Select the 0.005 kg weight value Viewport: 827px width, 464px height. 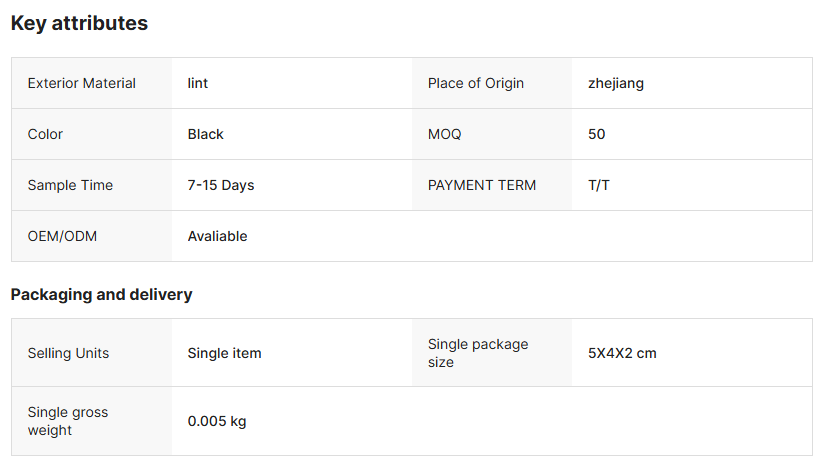pos(217,421)
